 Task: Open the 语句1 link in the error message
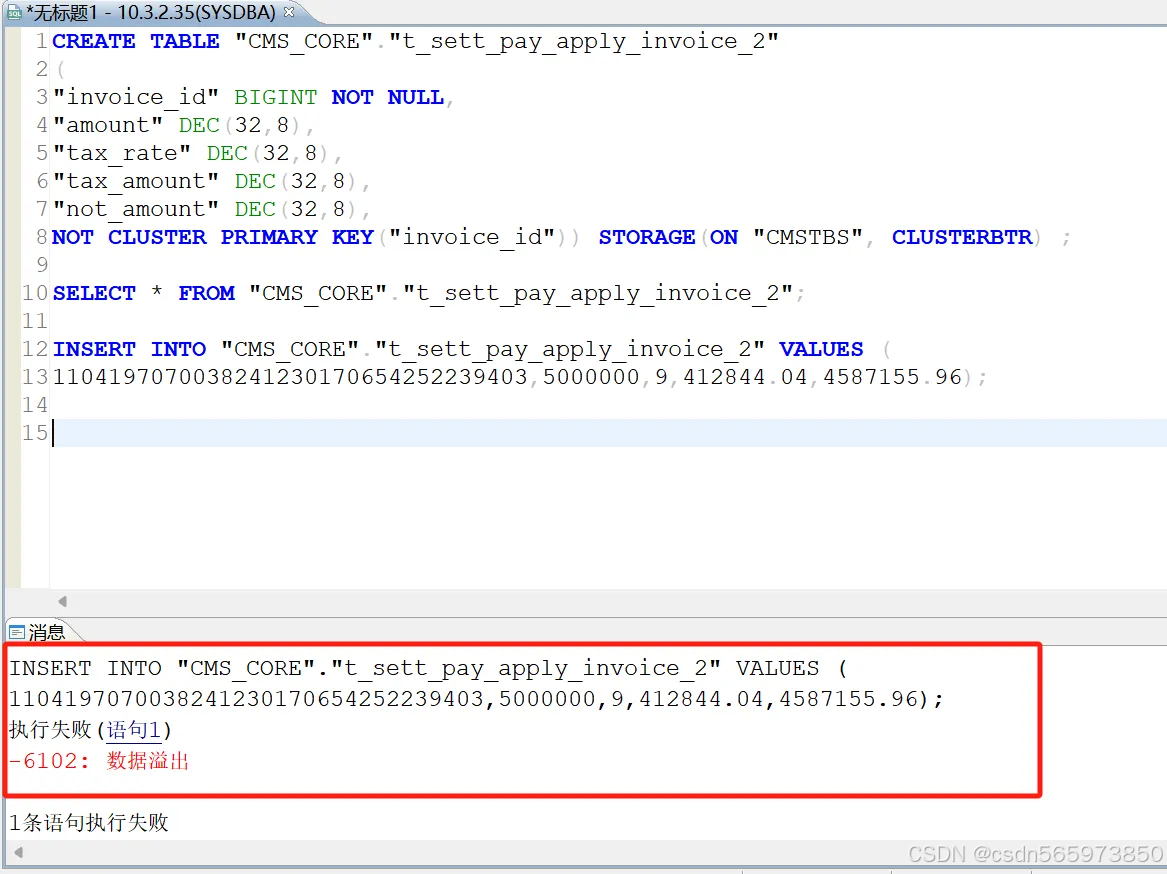coord(134,730)
